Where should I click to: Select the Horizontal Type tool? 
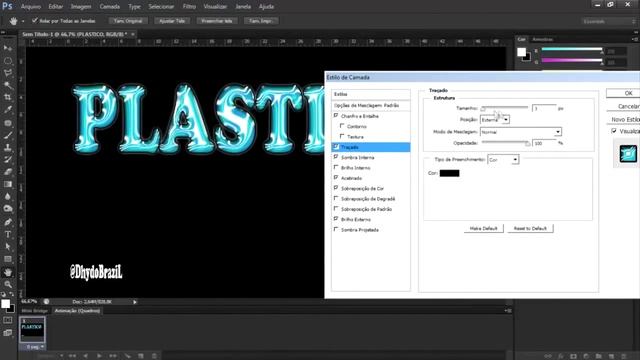8,234
